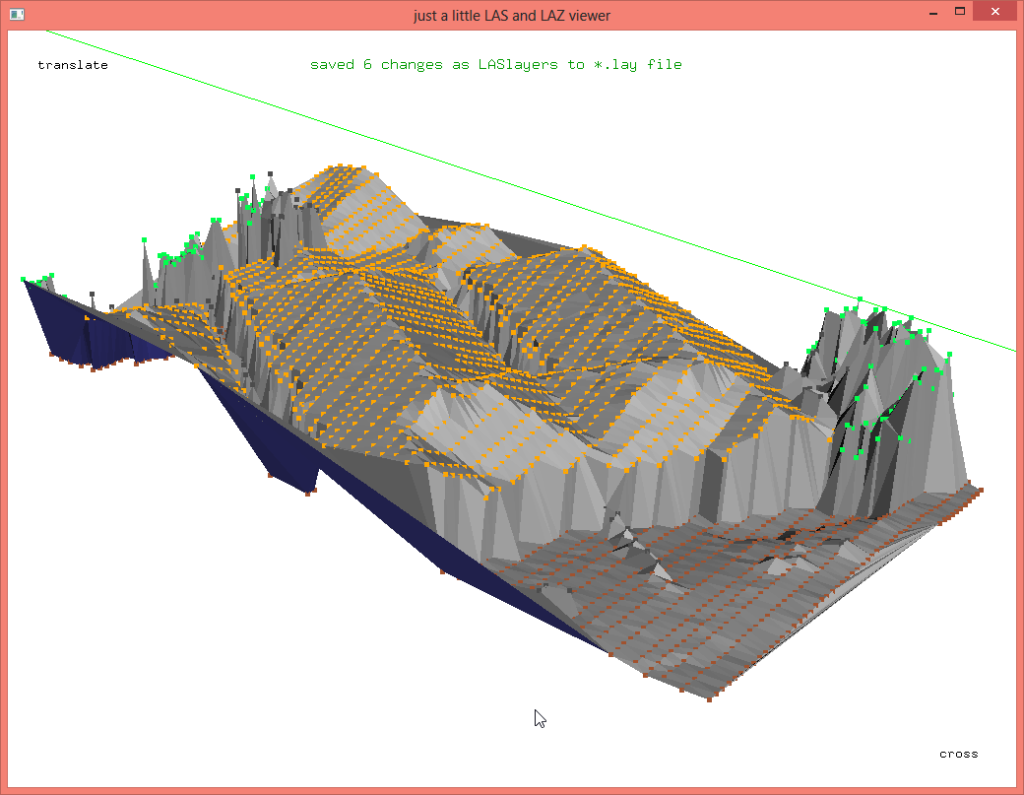Image resolution: width=1024 pixels, height=795 pixels.
Task: Click the title bar reading LAS and LAZ viewer
Action: [x=512, y=15]
